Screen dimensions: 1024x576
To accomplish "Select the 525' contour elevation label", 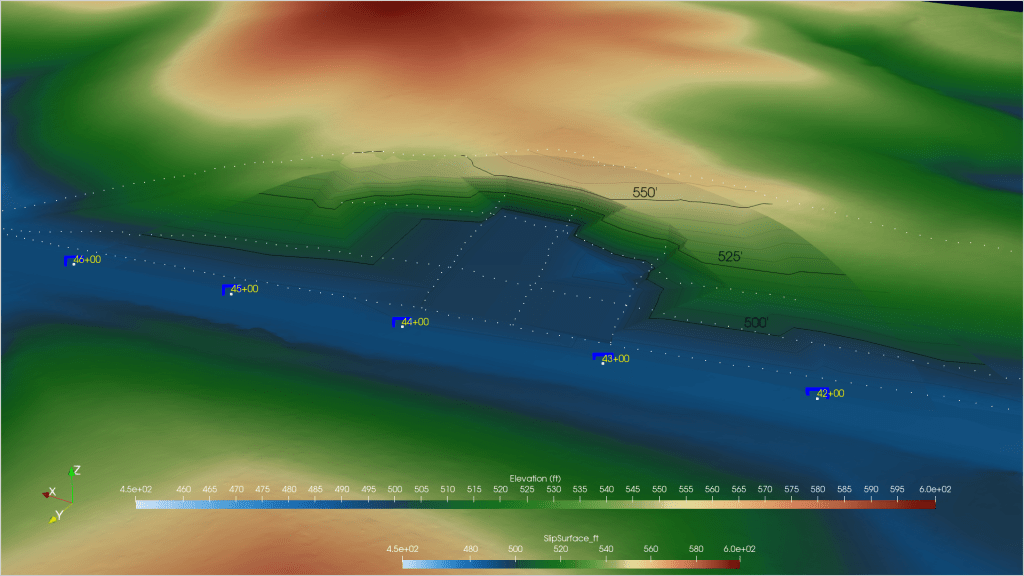I will (730, 257).
